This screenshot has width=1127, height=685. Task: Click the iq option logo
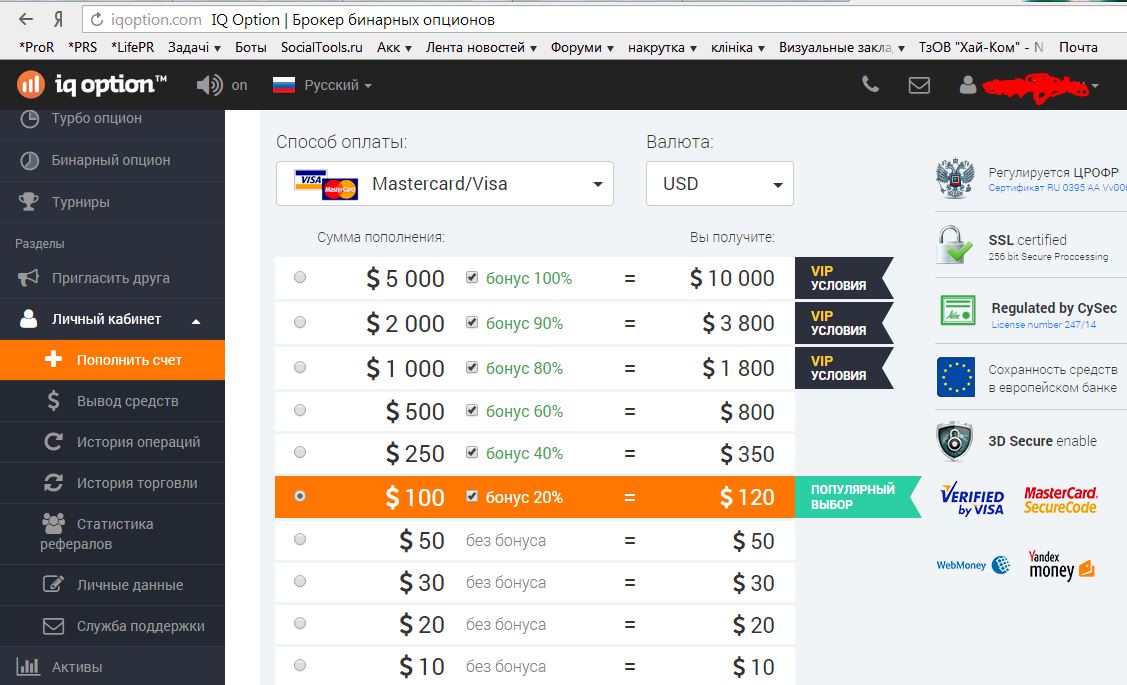[x=92, y=85]
